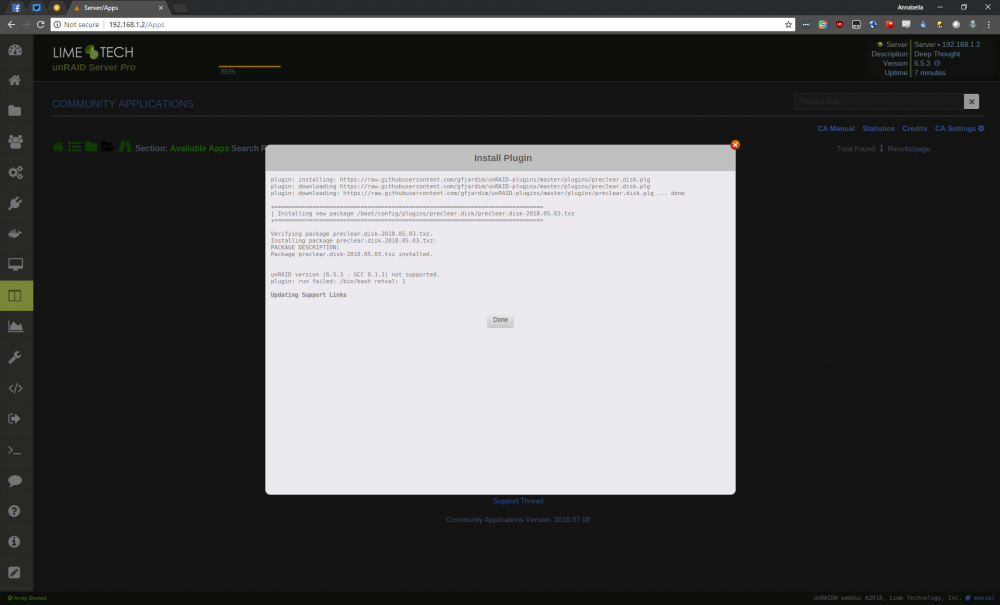The image size is (1000, 605).
Task: Click the manual link in footer
Action: pyautogui.click(x=980, y=598)
